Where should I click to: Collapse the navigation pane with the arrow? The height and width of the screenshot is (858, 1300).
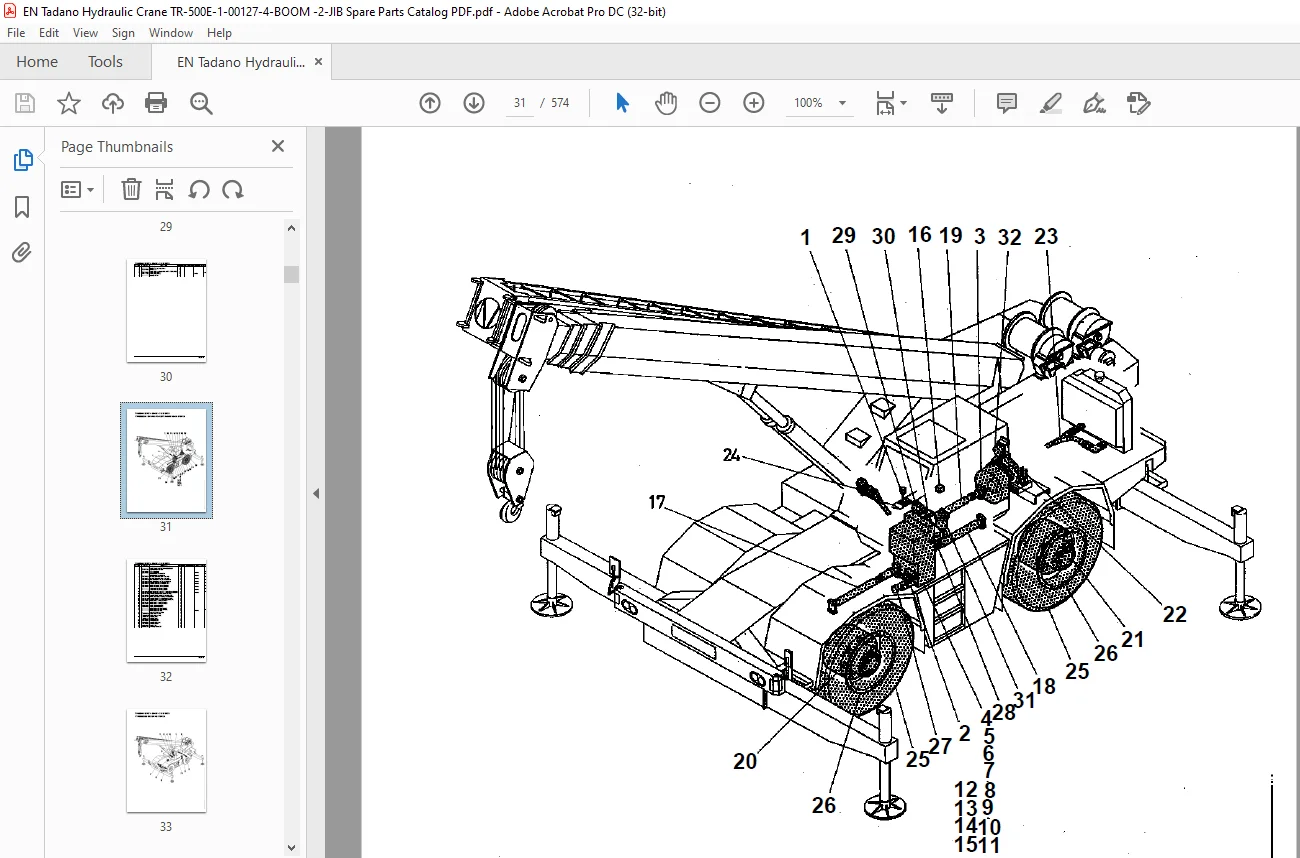(x=317, y=493)
